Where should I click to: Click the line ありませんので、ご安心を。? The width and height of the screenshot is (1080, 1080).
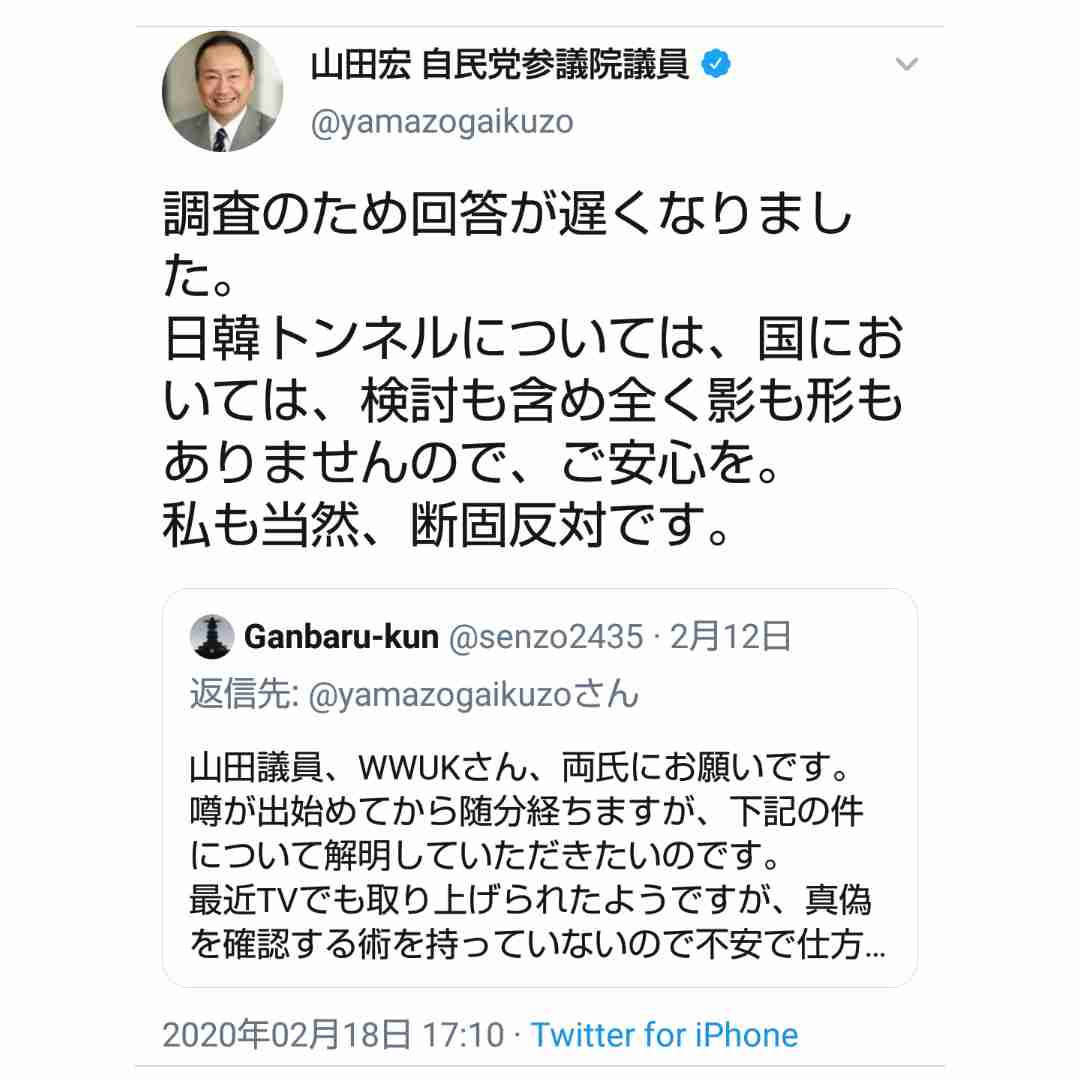click(472, 463)
